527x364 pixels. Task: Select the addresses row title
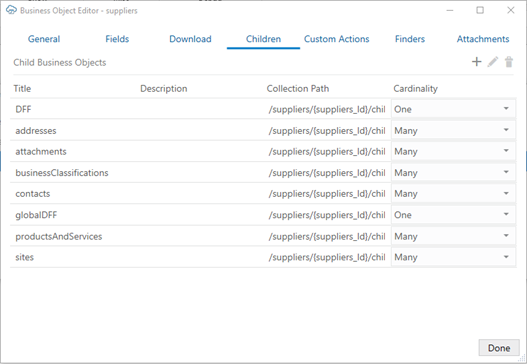36,131
